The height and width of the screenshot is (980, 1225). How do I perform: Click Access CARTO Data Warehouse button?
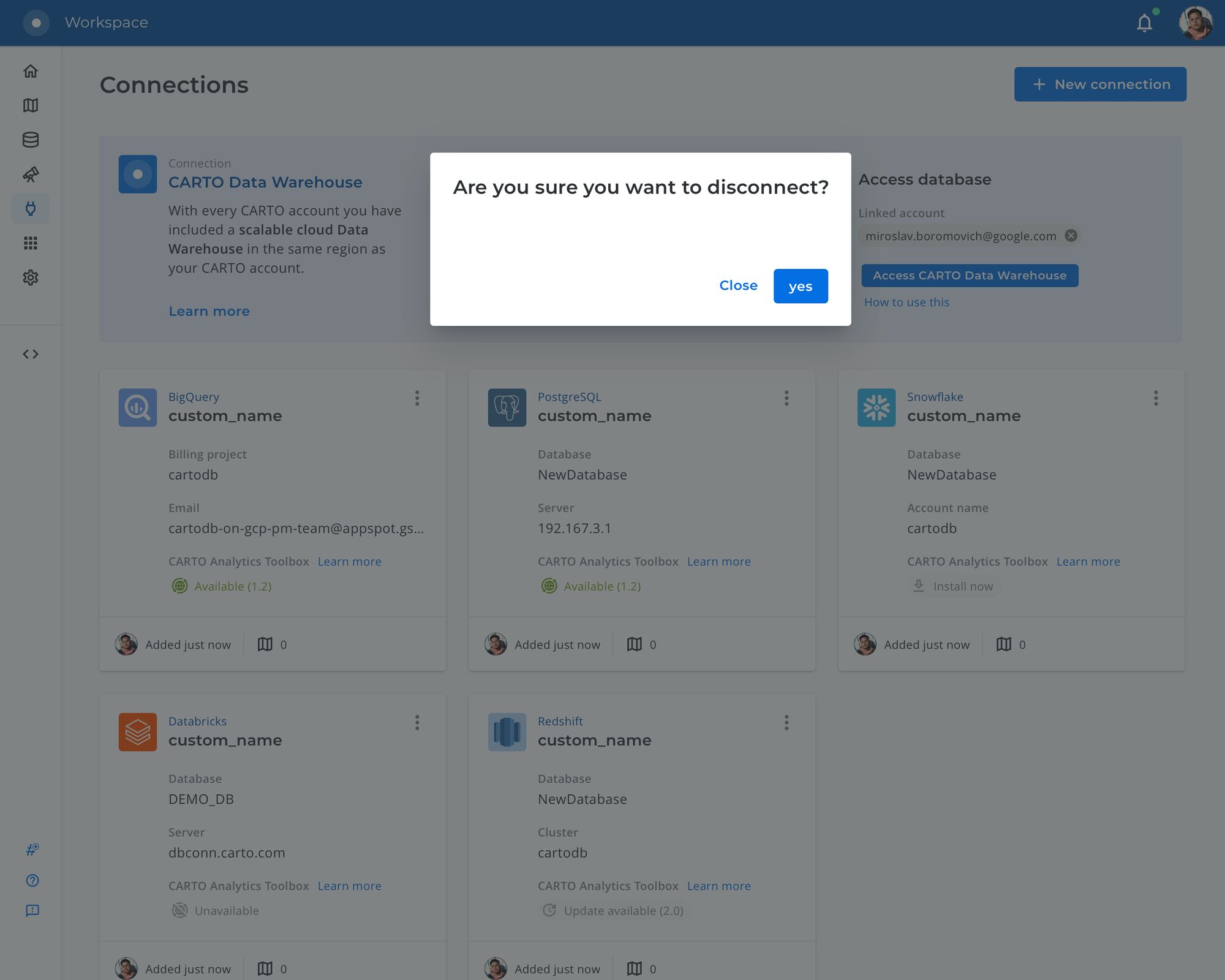[x=970, y=276]
